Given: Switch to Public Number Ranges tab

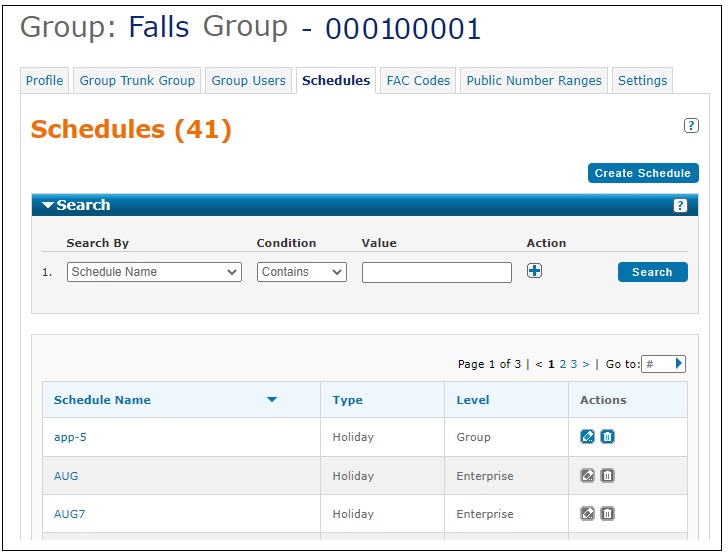Looking at the screenshot, I should 534,81.
